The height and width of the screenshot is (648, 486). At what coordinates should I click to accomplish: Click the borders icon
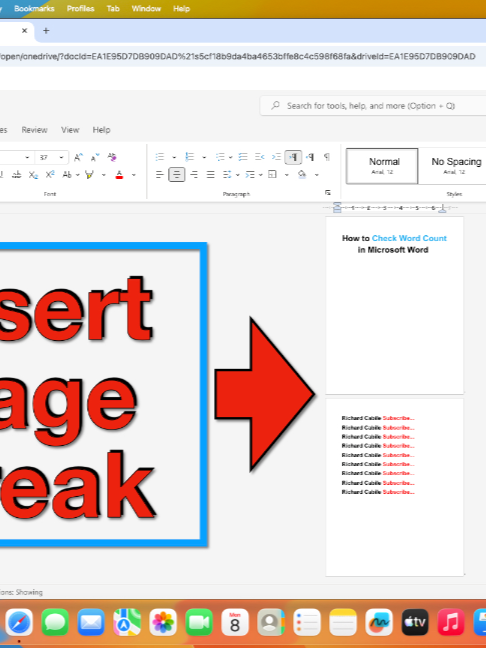pyautogui.click(x=273, y=175)
